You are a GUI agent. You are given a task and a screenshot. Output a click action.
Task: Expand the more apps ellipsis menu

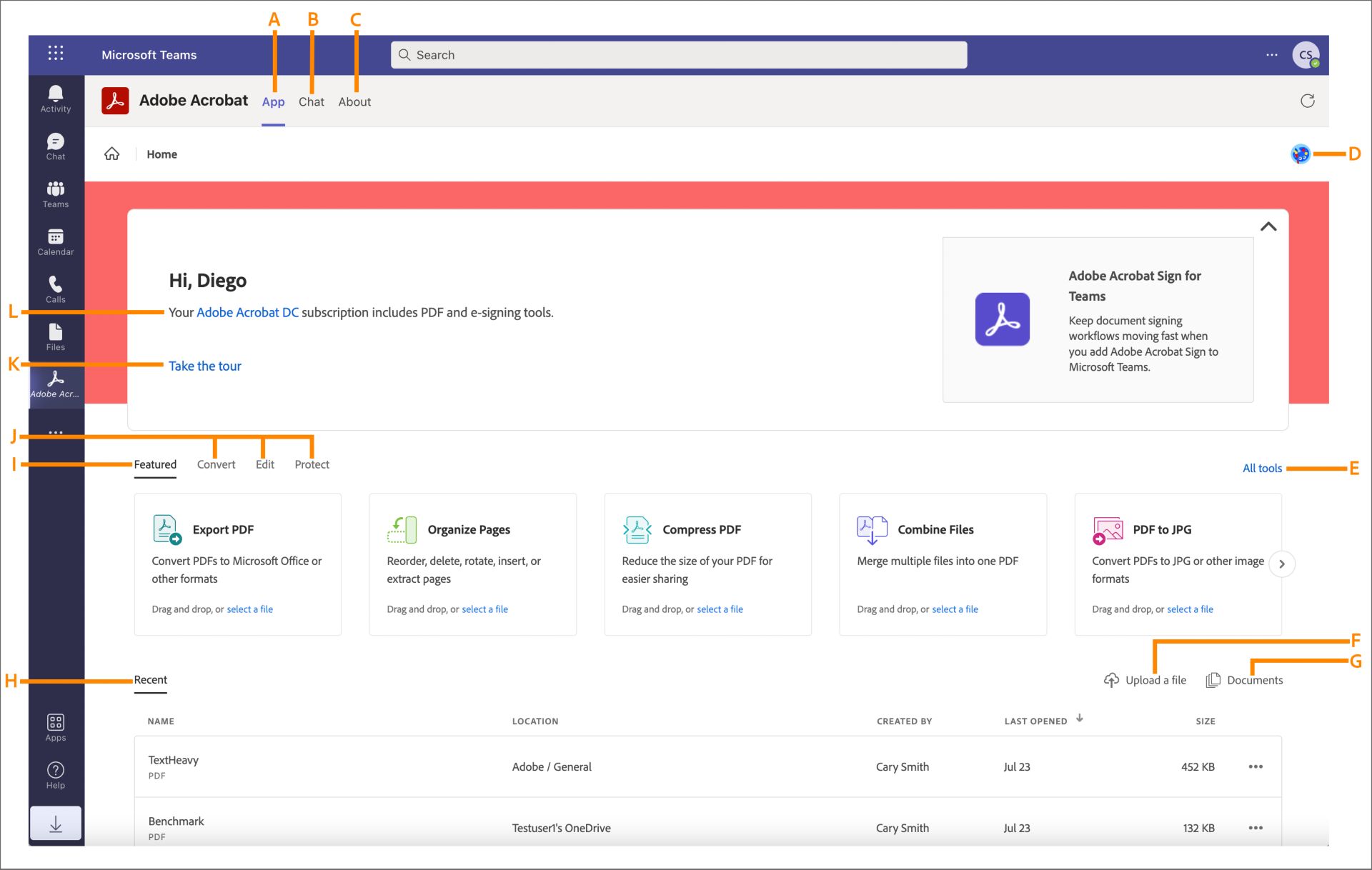pos(55,432)
